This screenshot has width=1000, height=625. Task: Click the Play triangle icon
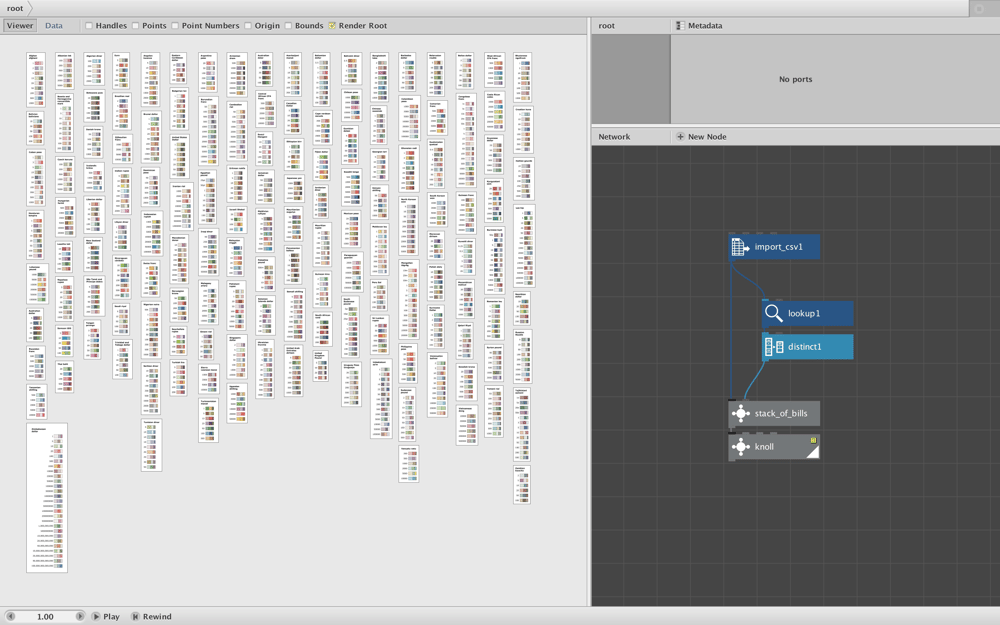tap(96, 616)
